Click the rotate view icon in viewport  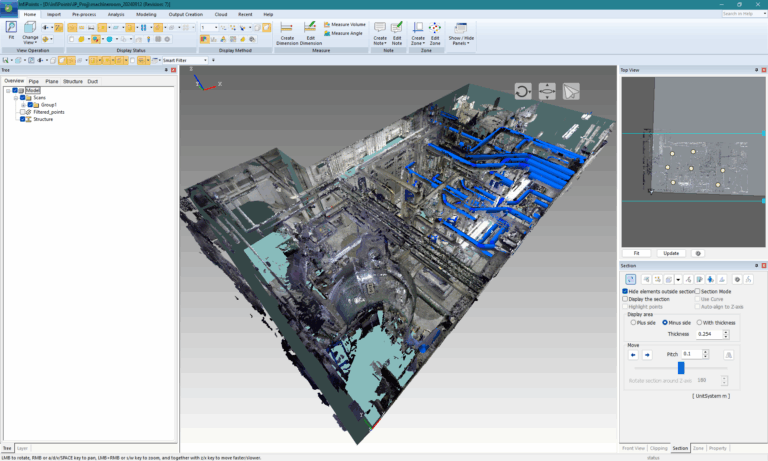coord(523,91)
